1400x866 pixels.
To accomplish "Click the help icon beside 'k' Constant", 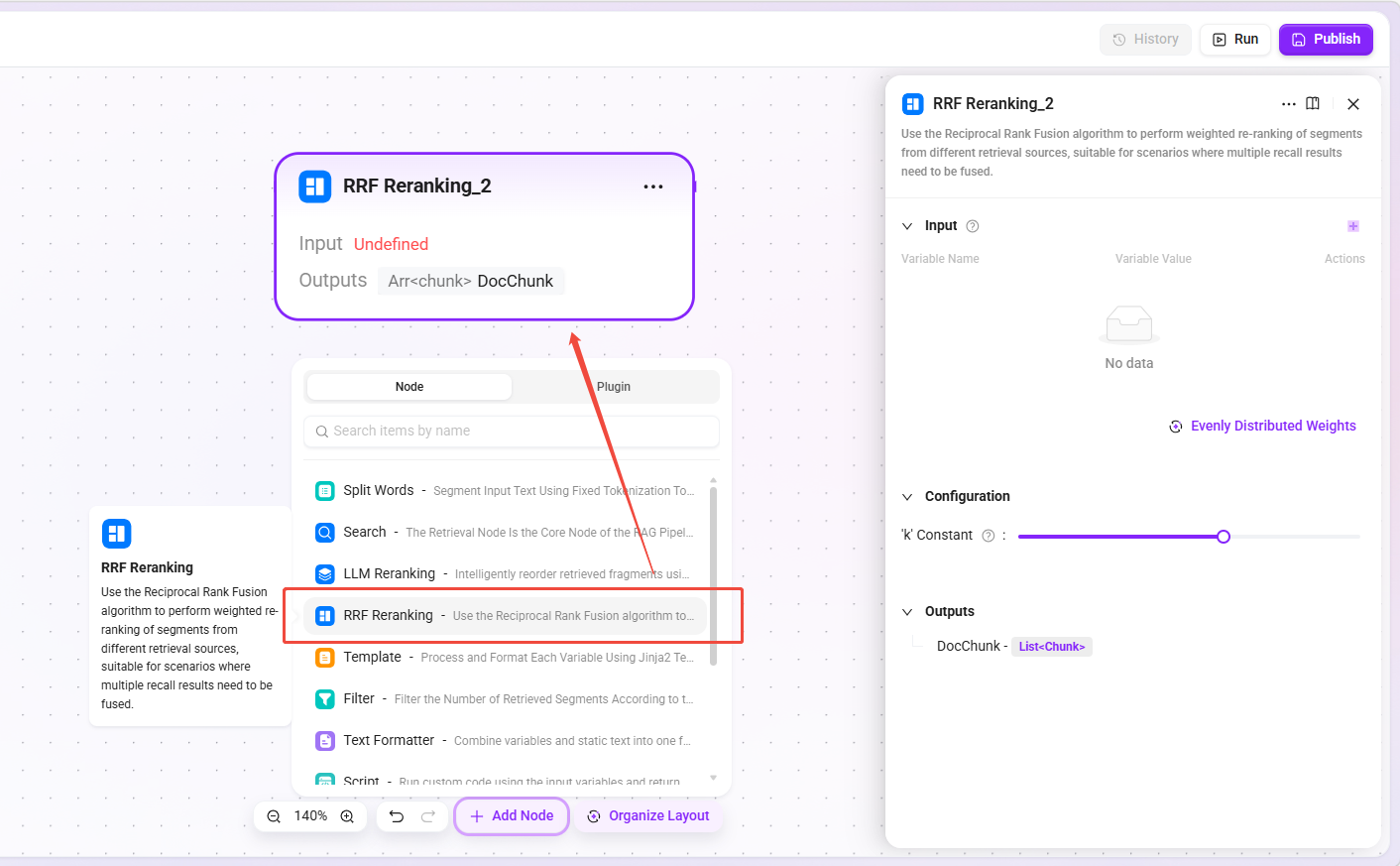I will 988,536.
